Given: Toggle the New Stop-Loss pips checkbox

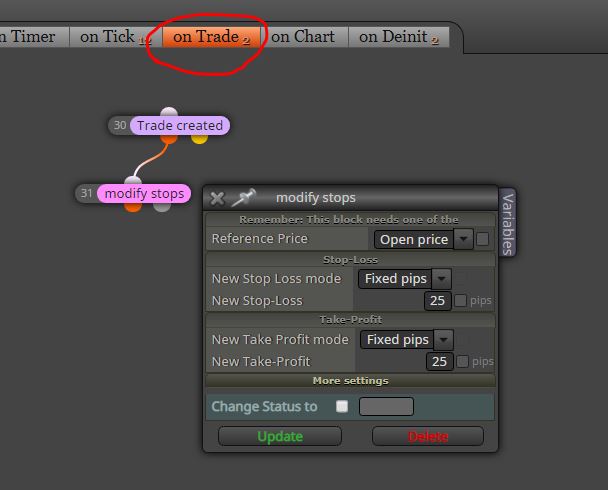Looking at the screenshot, I should coord(460,301).
